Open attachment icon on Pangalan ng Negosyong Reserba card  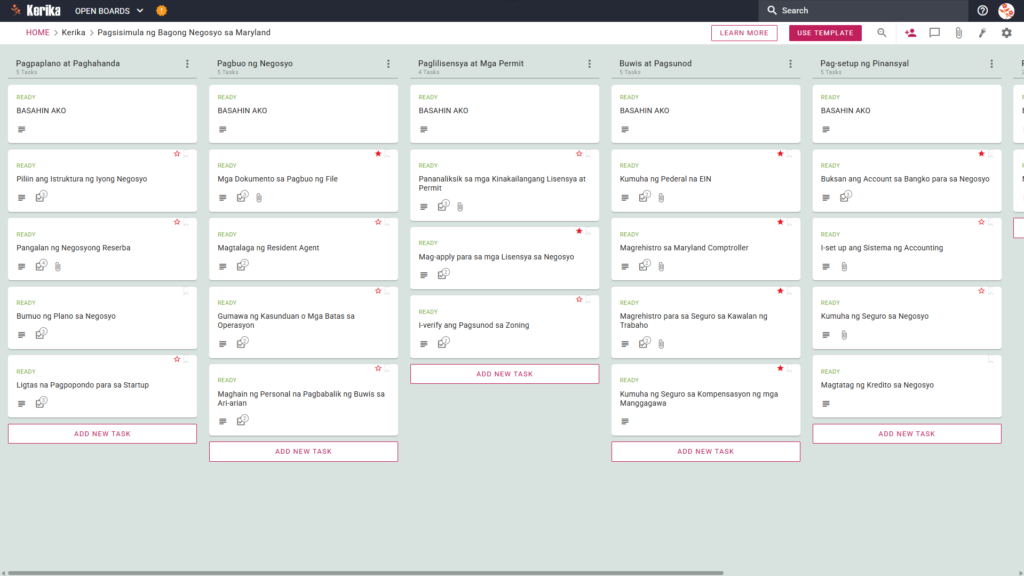coord(57,266)
